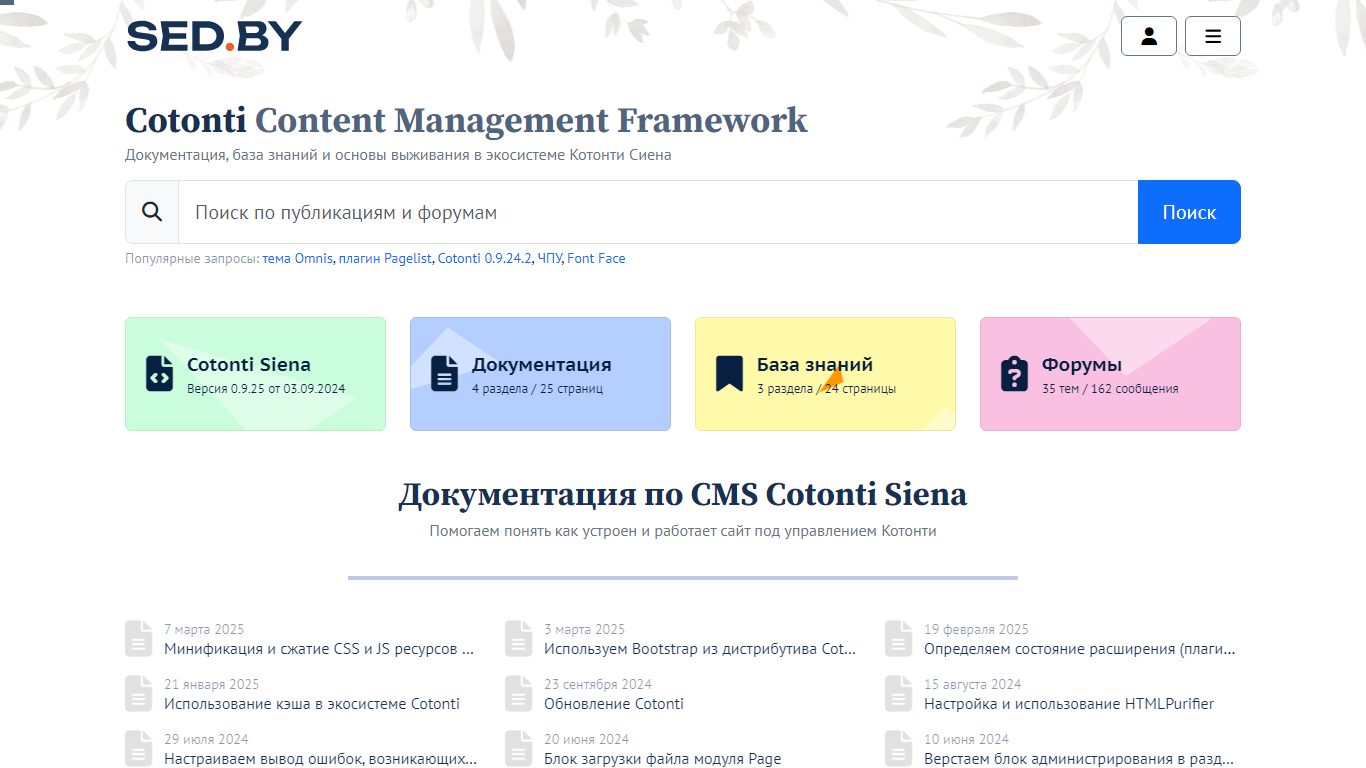Open article 'Использование кэша в экосистеме Cotonti'

[x=312, y=704]
